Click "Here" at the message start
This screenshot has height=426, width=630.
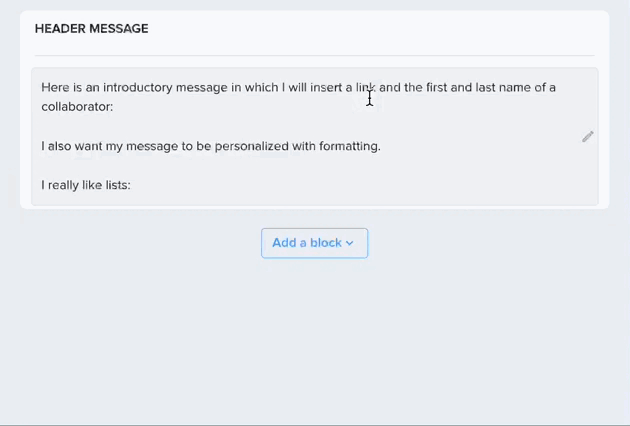(x=55, y=87)
